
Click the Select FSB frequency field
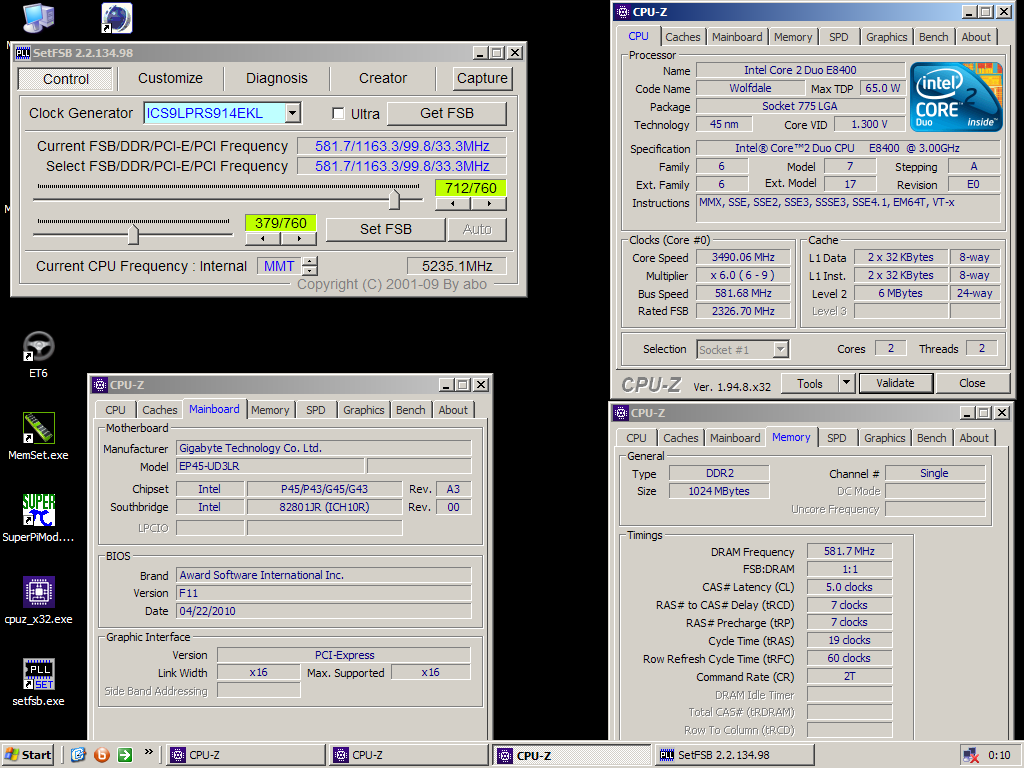point(402,166)
